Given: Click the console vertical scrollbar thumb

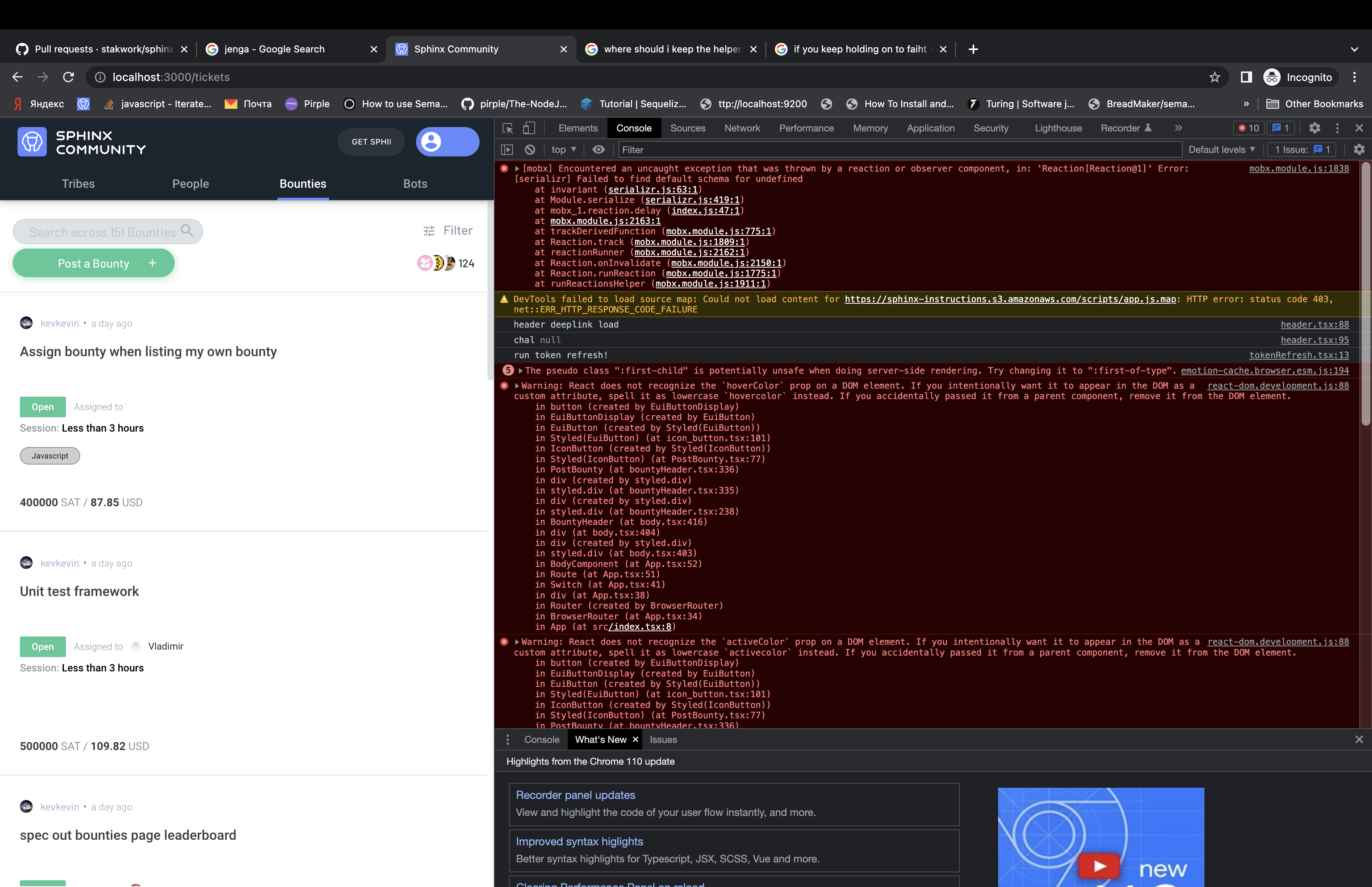Looking at the screenshot, I should [1365, 294].
